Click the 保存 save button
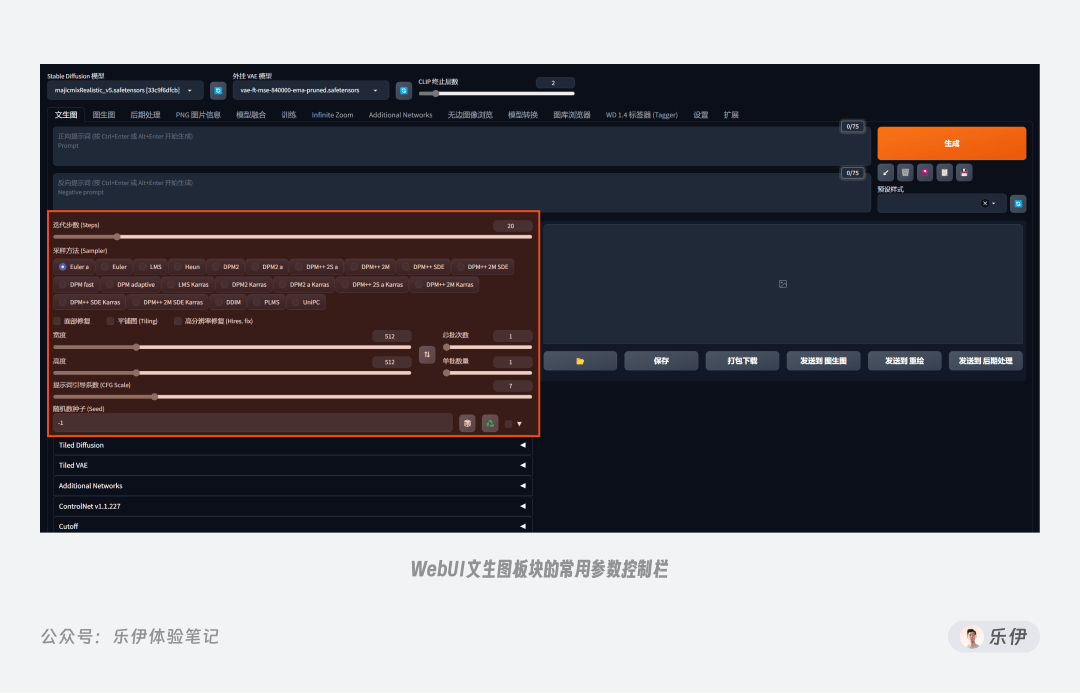Viewport: 1080px width, 693px height. pyautogui.click(x=661, y=361)
